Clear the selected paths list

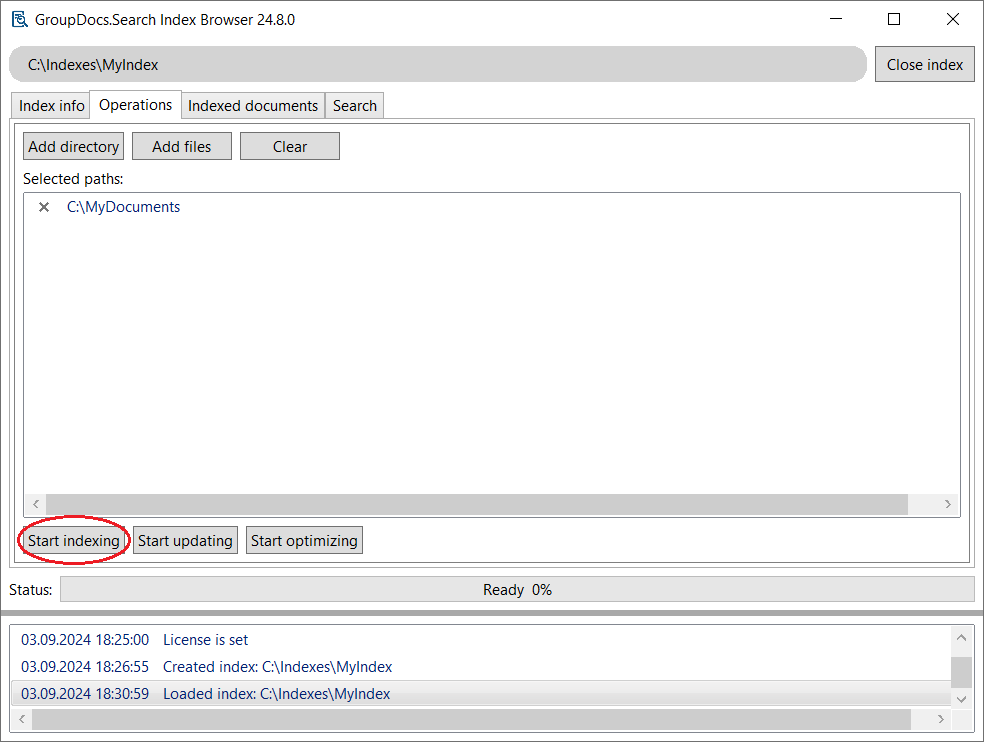pos(289,146)
